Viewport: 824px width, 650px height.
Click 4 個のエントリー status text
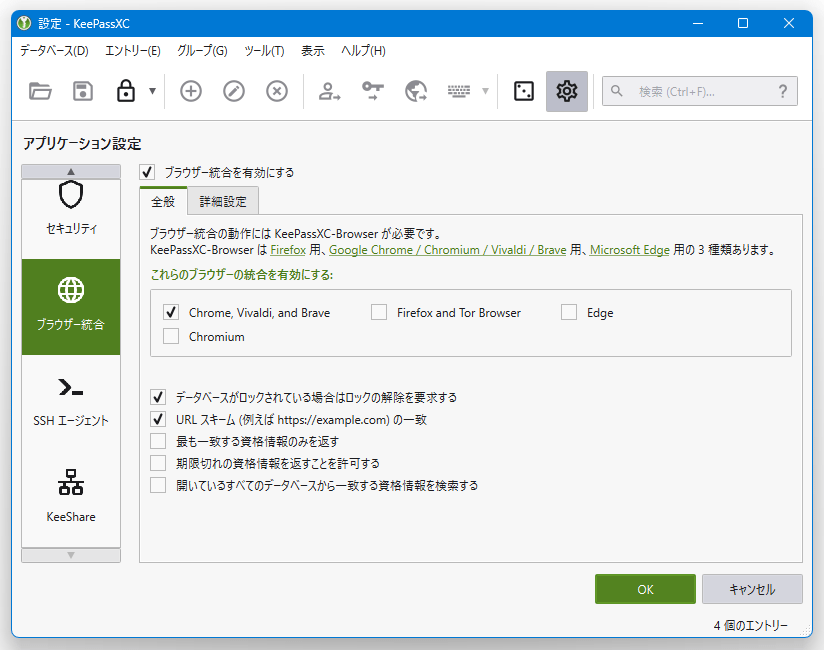pos(750,625)
